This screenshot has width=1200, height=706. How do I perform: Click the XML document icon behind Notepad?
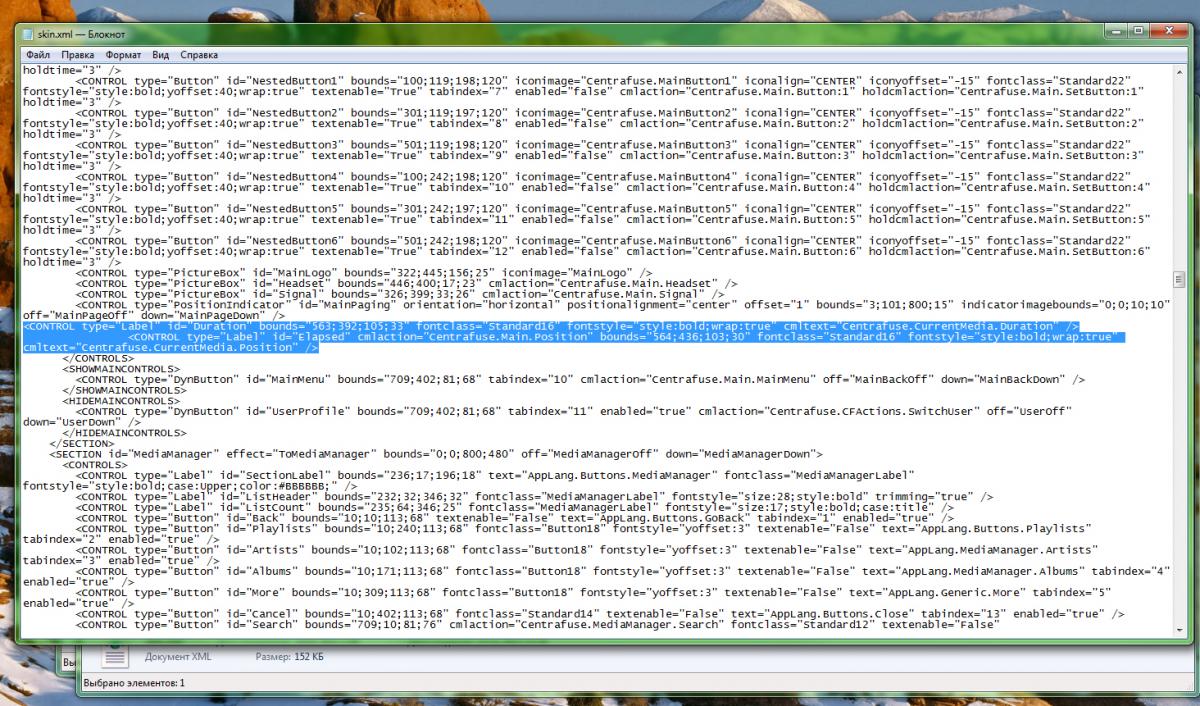pyautogui.click(x=116, y=656)
